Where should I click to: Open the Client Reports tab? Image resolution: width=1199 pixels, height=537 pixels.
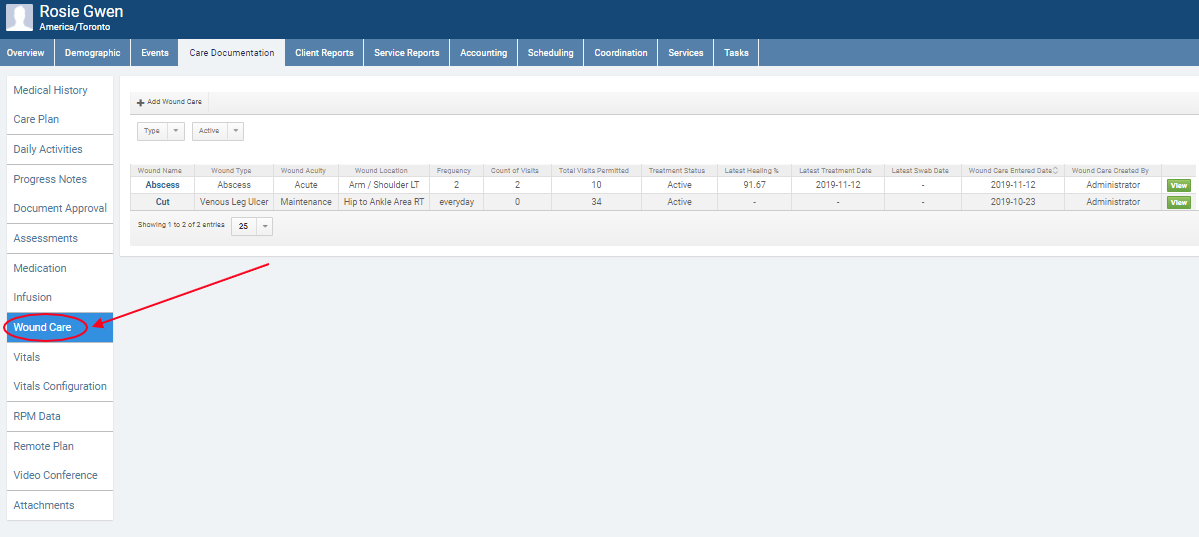tap(324, 53)
